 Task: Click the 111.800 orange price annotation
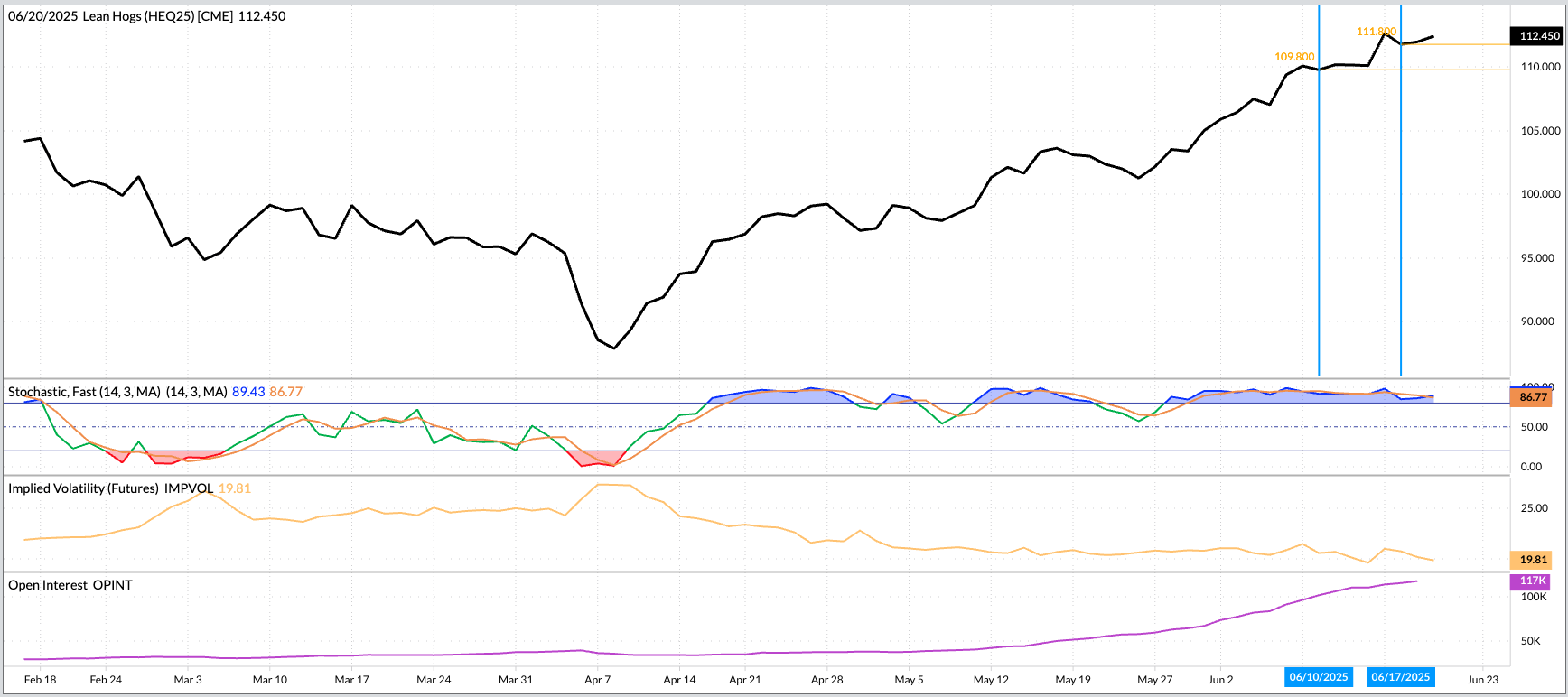[x=1376, y=32]
